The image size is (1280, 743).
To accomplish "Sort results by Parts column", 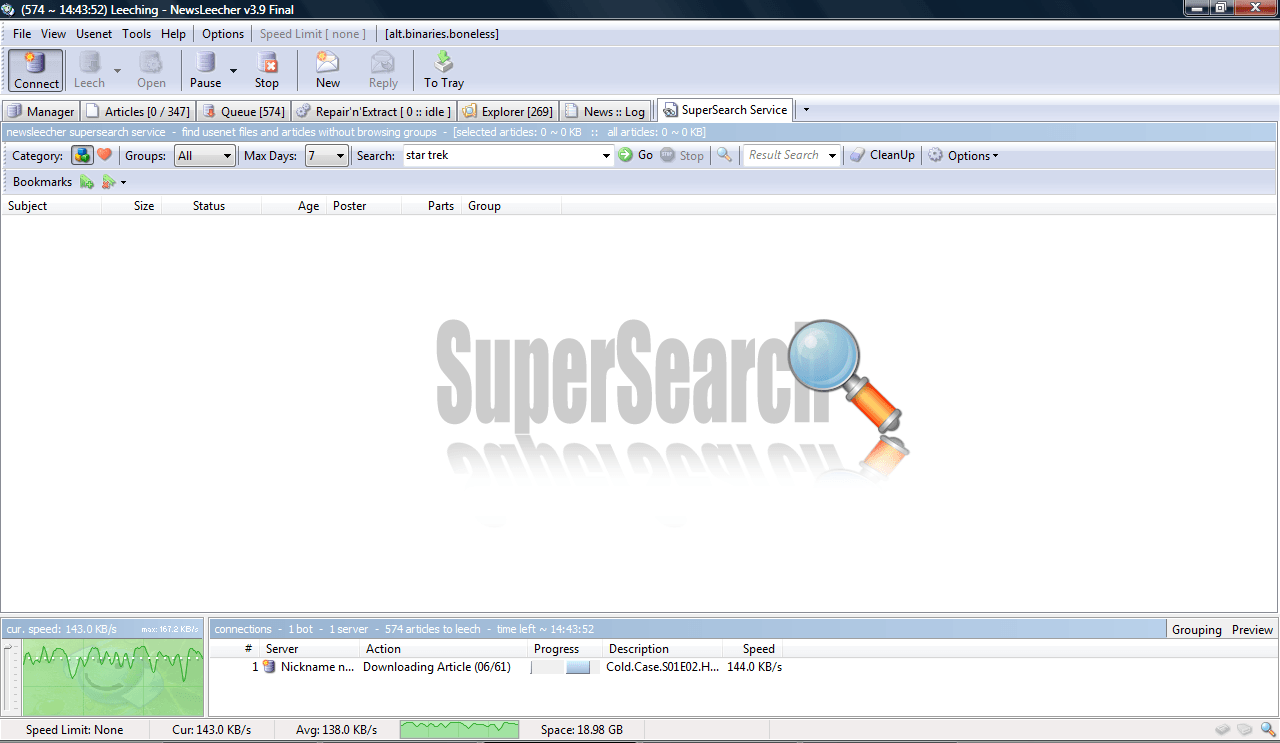I will [432, 206].
